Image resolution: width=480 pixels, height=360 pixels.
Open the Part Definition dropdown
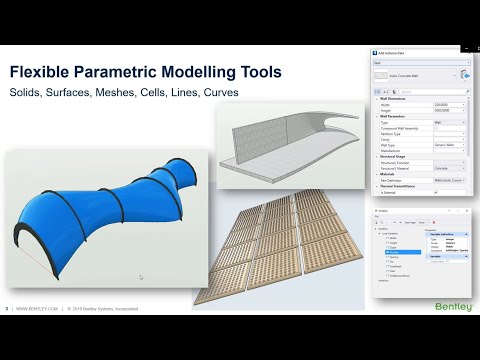point(463,180)
